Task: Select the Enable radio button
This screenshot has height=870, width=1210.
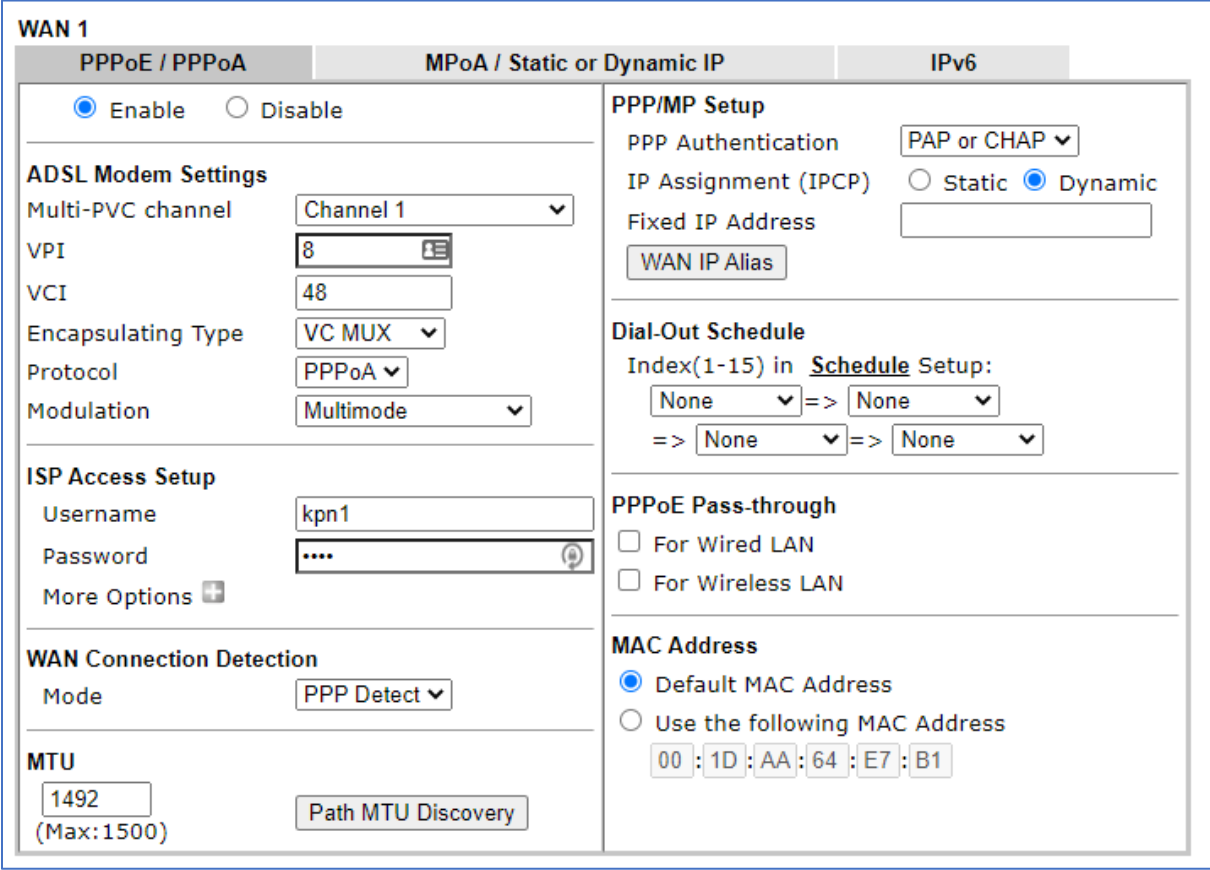Action: click(85, 108)
